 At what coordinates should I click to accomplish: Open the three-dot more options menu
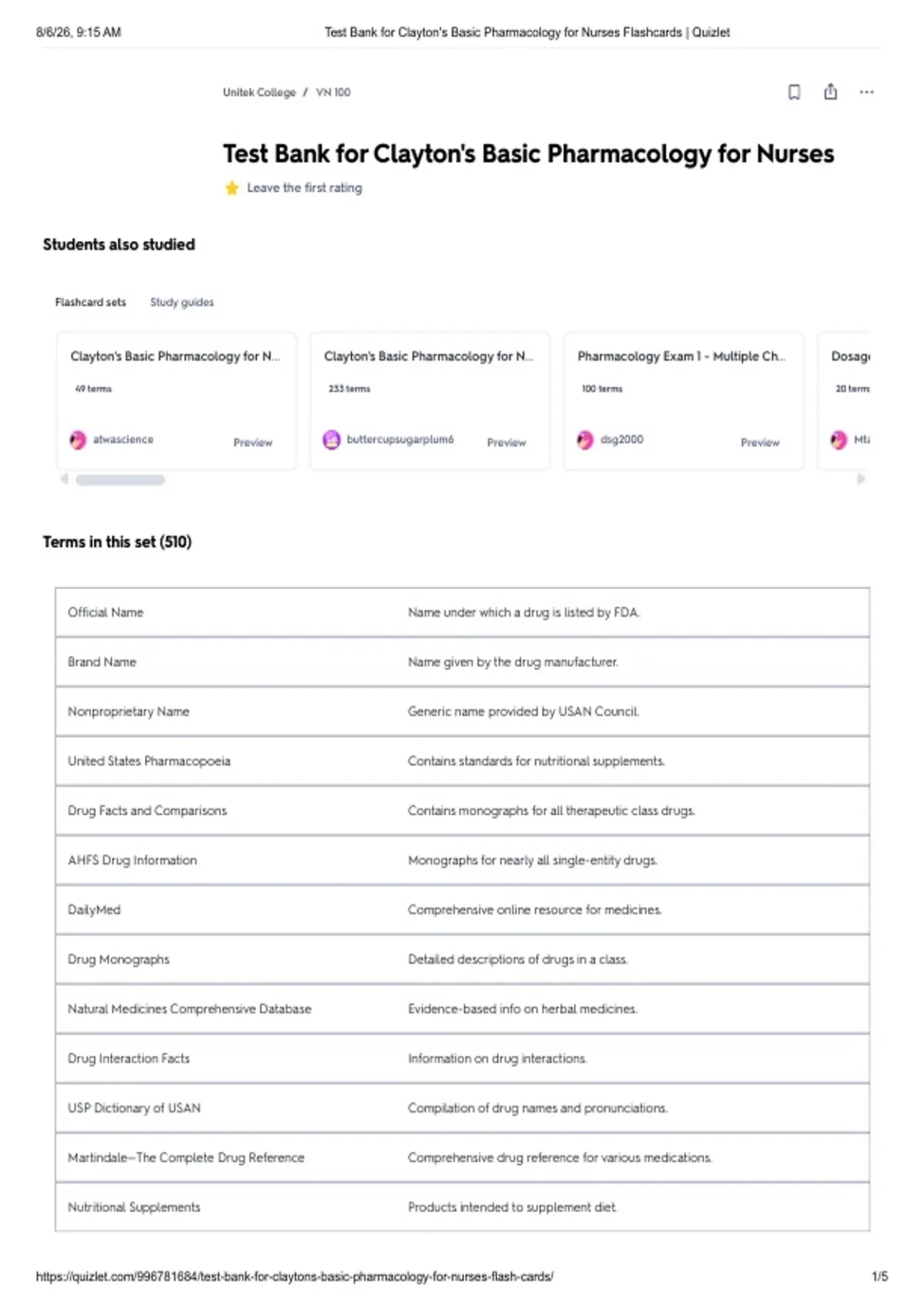[866, 92]
